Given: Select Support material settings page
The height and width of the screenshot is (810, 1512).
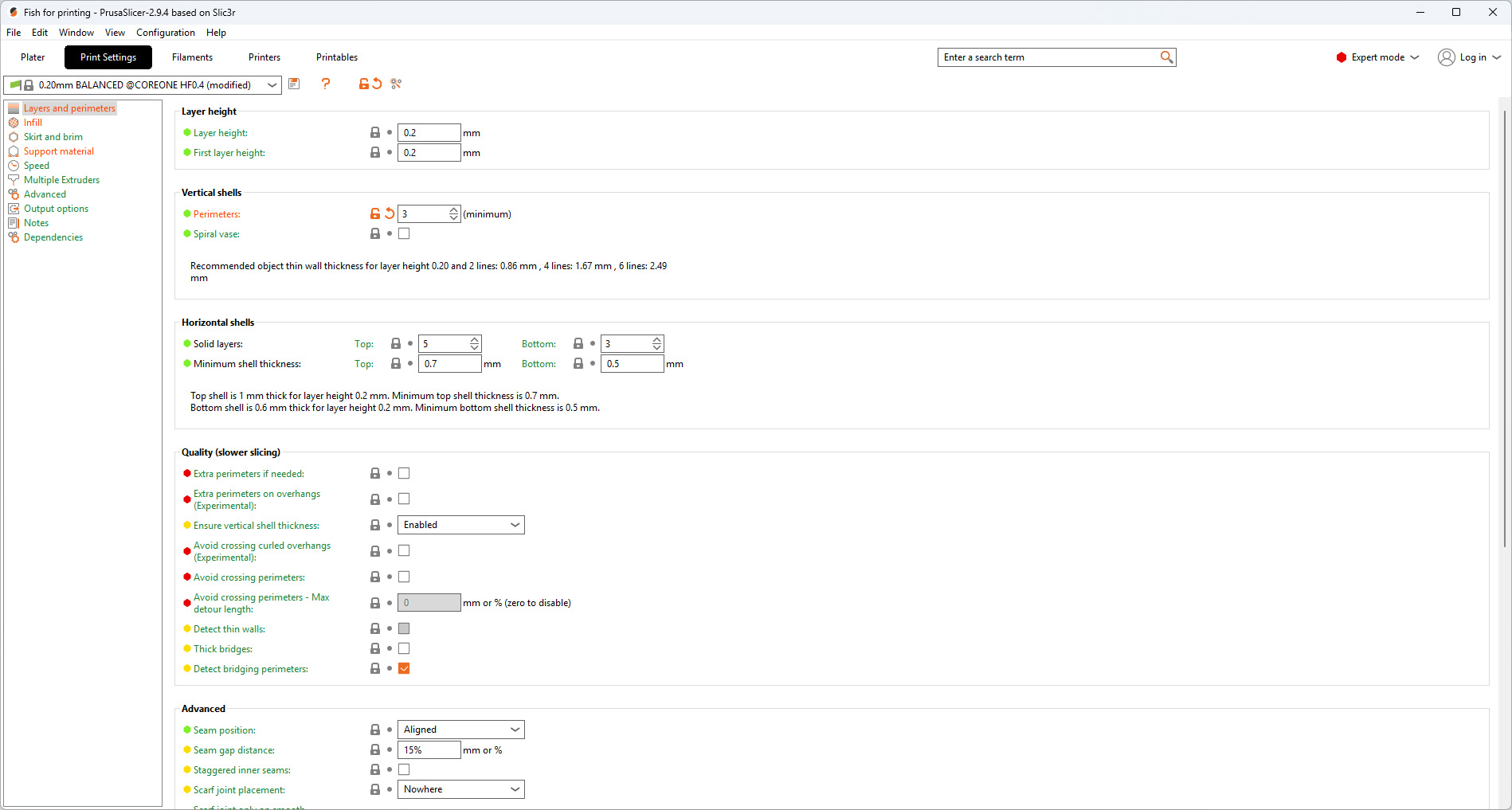Looking at the screenshot, I should pos(58,151).
